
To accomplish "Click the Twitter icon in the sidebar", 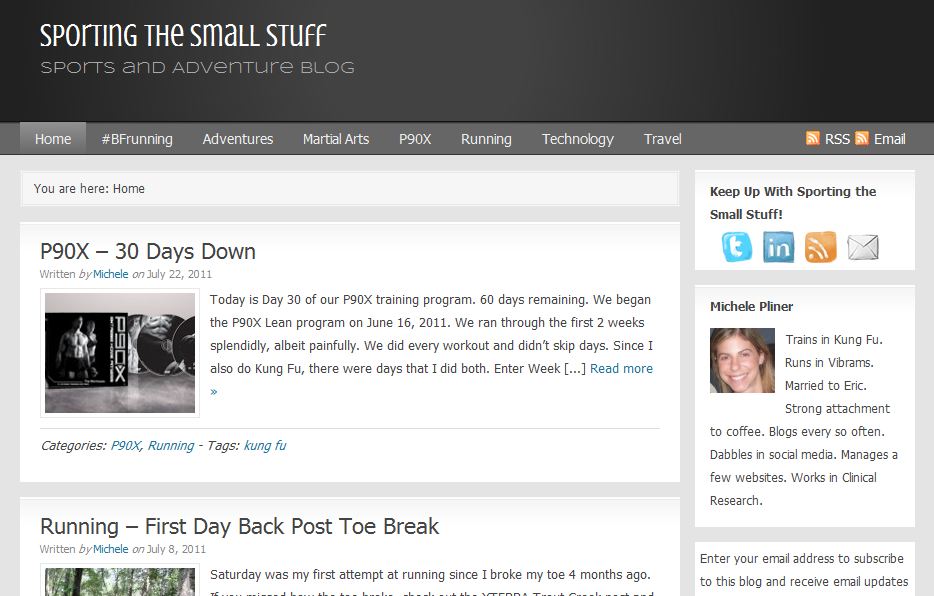I will point(736,246).
